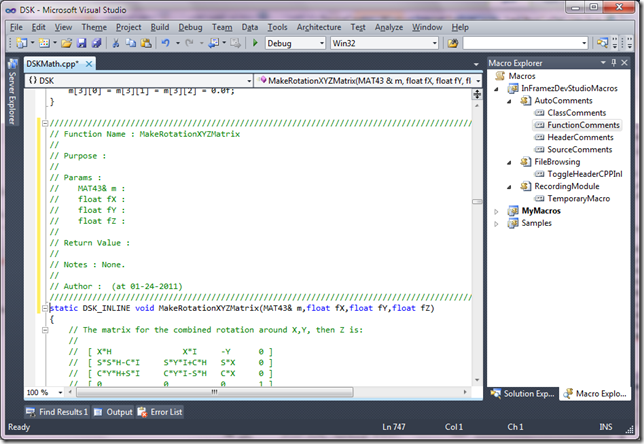Save the file with the floppy icon

(x=82, y=43)
